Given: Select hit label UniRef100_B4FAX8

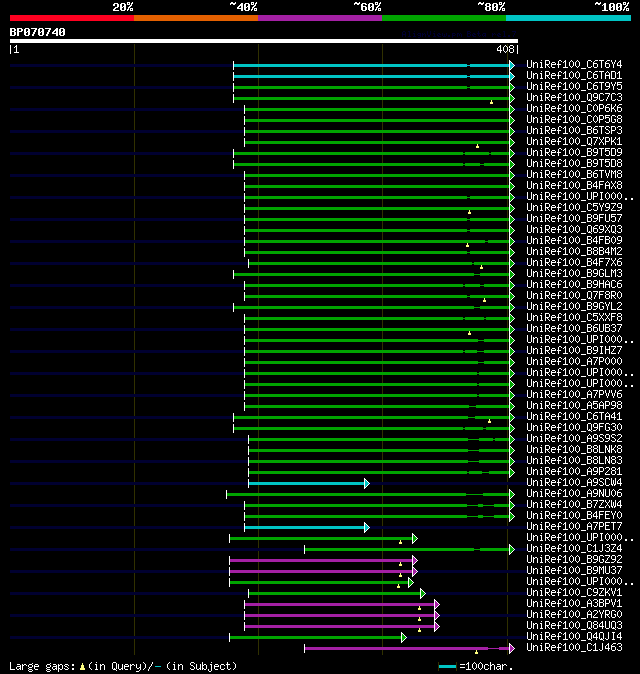Looking at the screenshot, I should tap(574, 185).
